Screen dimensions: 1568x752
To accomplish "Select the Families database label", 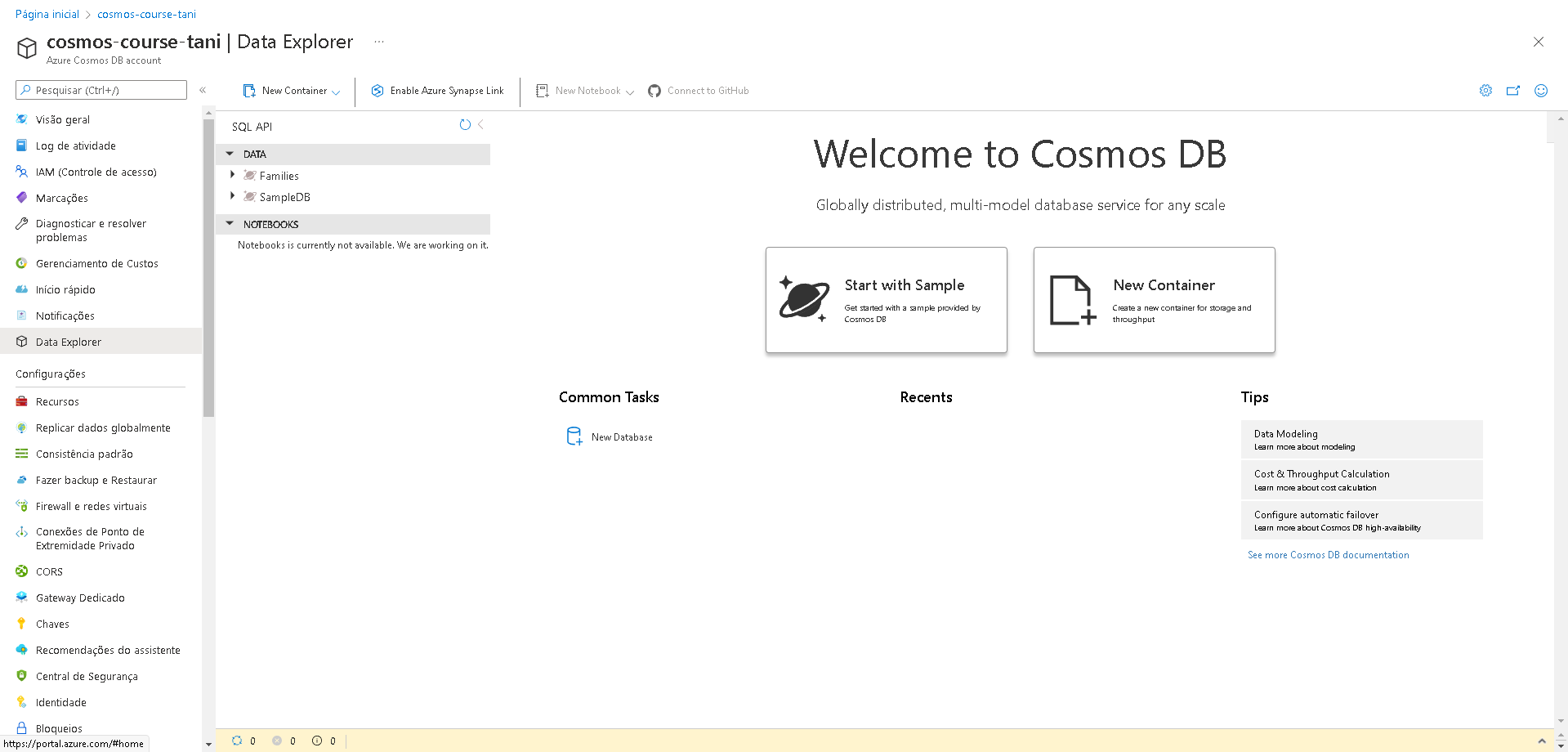I will click(x=279, y=176).
